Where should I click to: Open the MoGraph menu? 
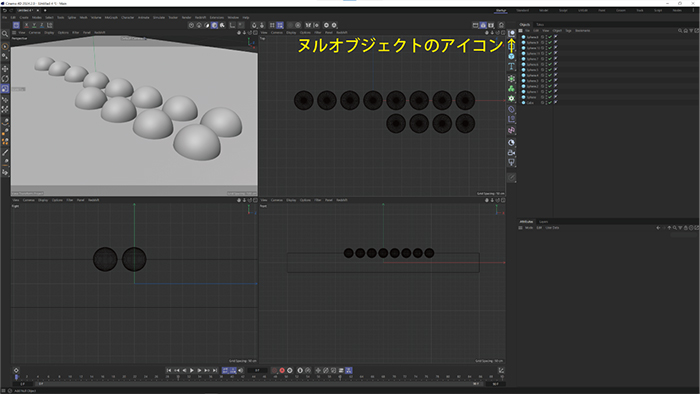pos(111,17)
